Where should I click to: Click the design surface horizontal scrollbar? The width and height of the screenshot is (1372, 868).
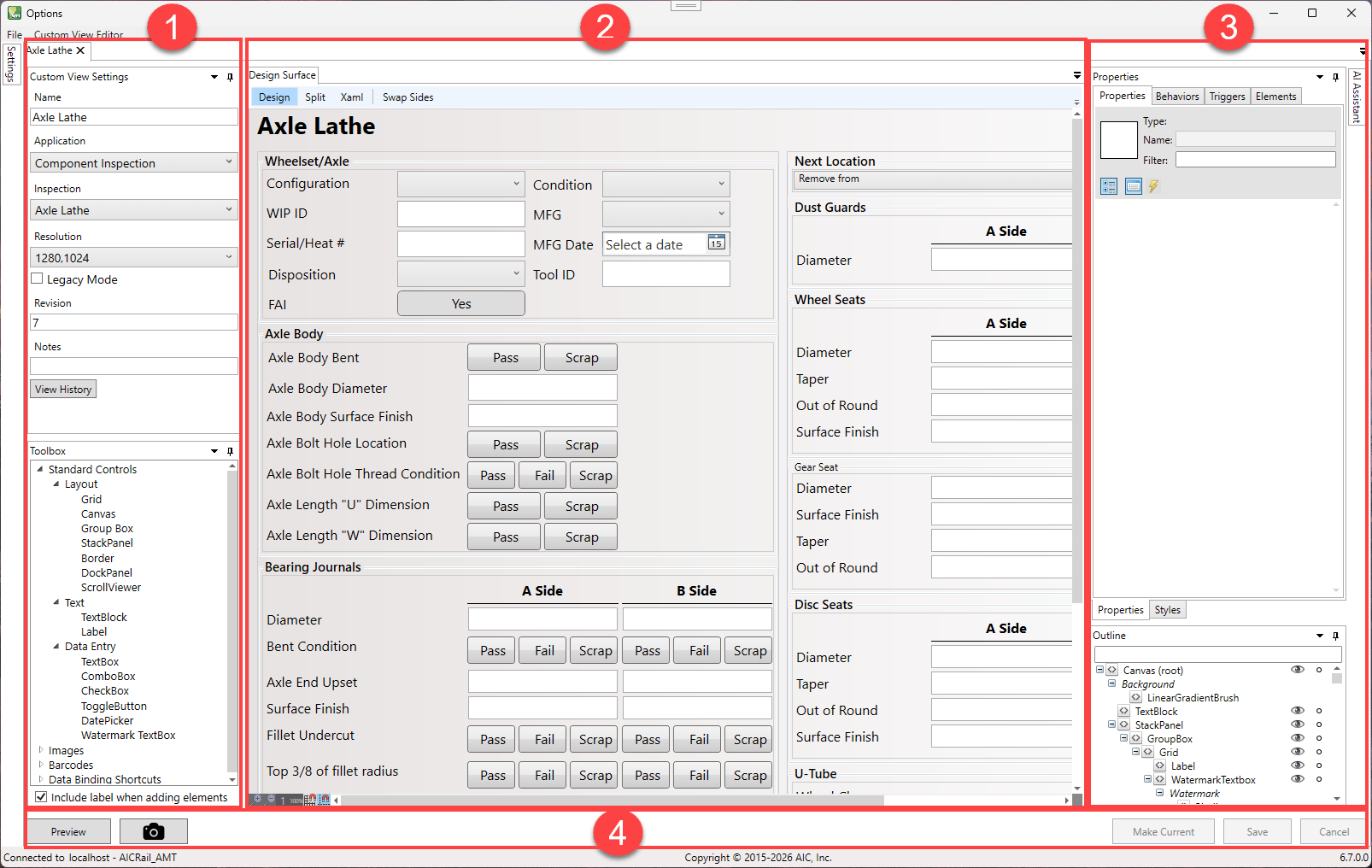[x=613, y=801]
